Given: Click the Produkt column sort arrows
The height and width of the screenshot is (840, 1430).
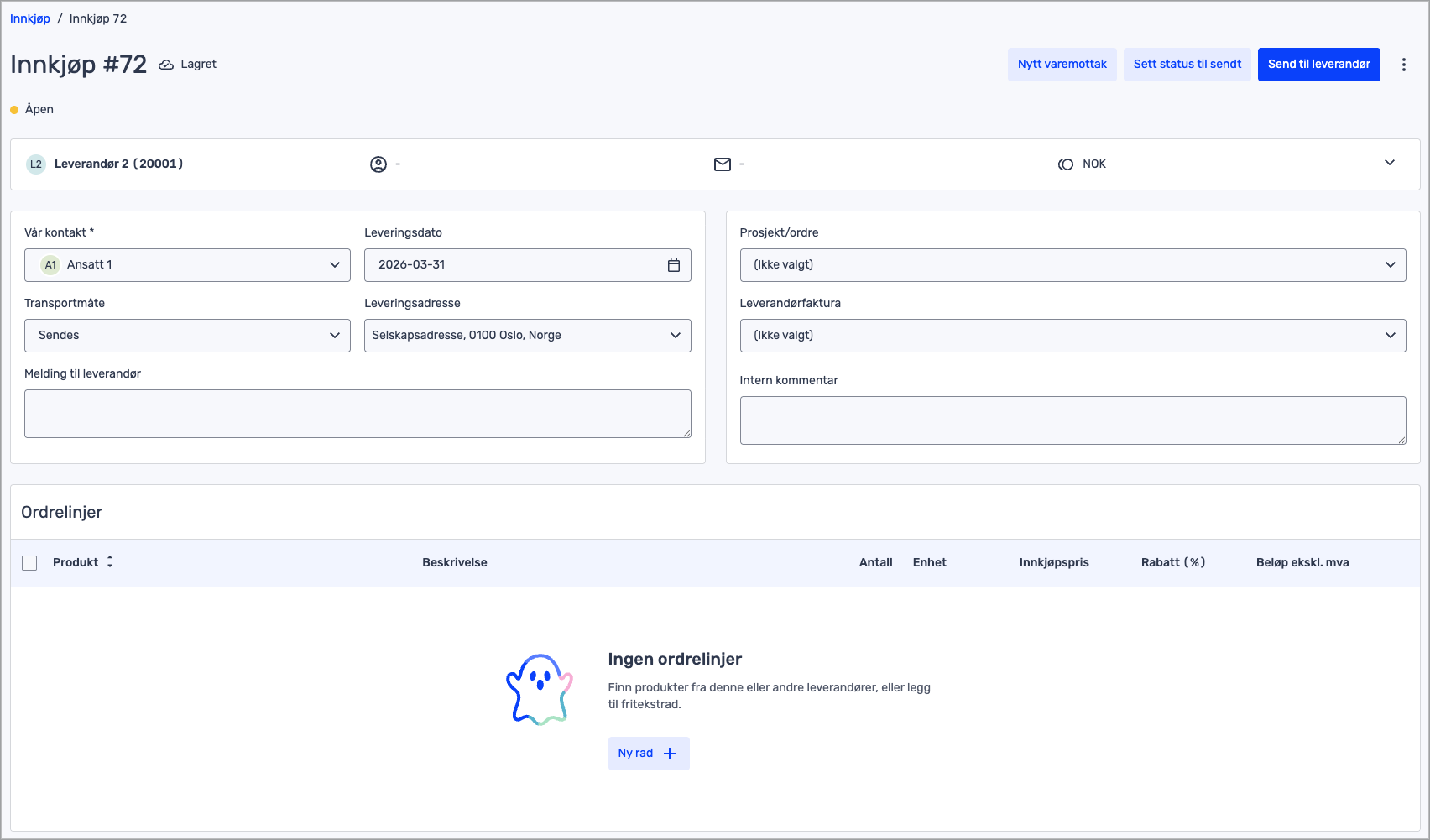Looking at the screenshot, I should coord(110,562).
